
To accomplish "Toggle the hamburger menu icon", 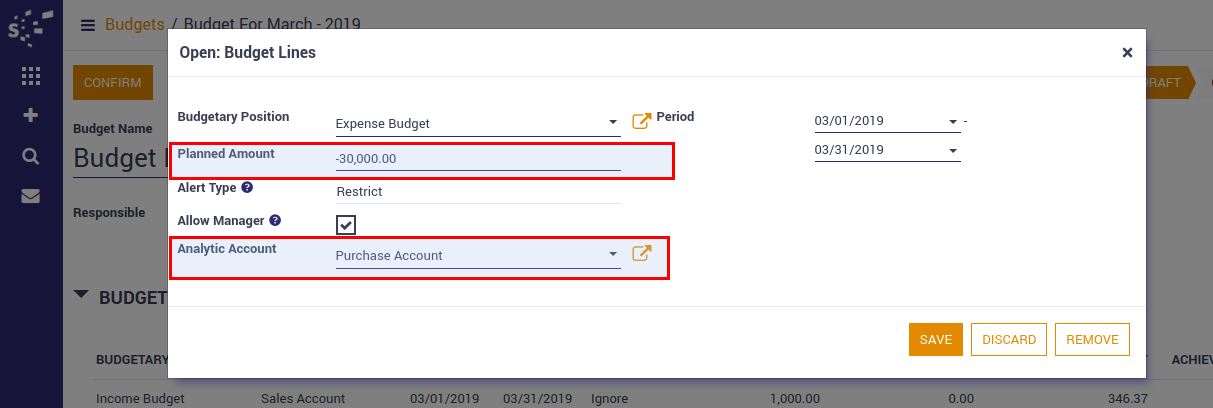I will [88, 25].
